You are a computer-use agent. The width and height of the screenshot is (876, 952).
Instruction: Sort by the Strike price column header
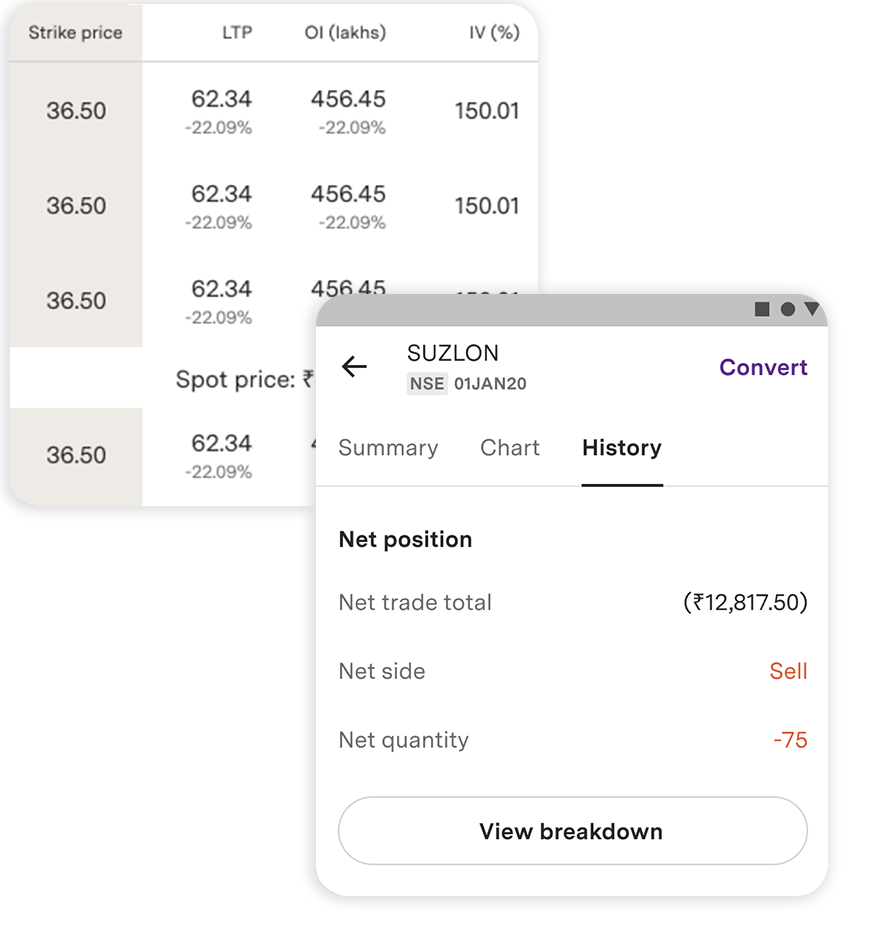click(x=75, y=32)
